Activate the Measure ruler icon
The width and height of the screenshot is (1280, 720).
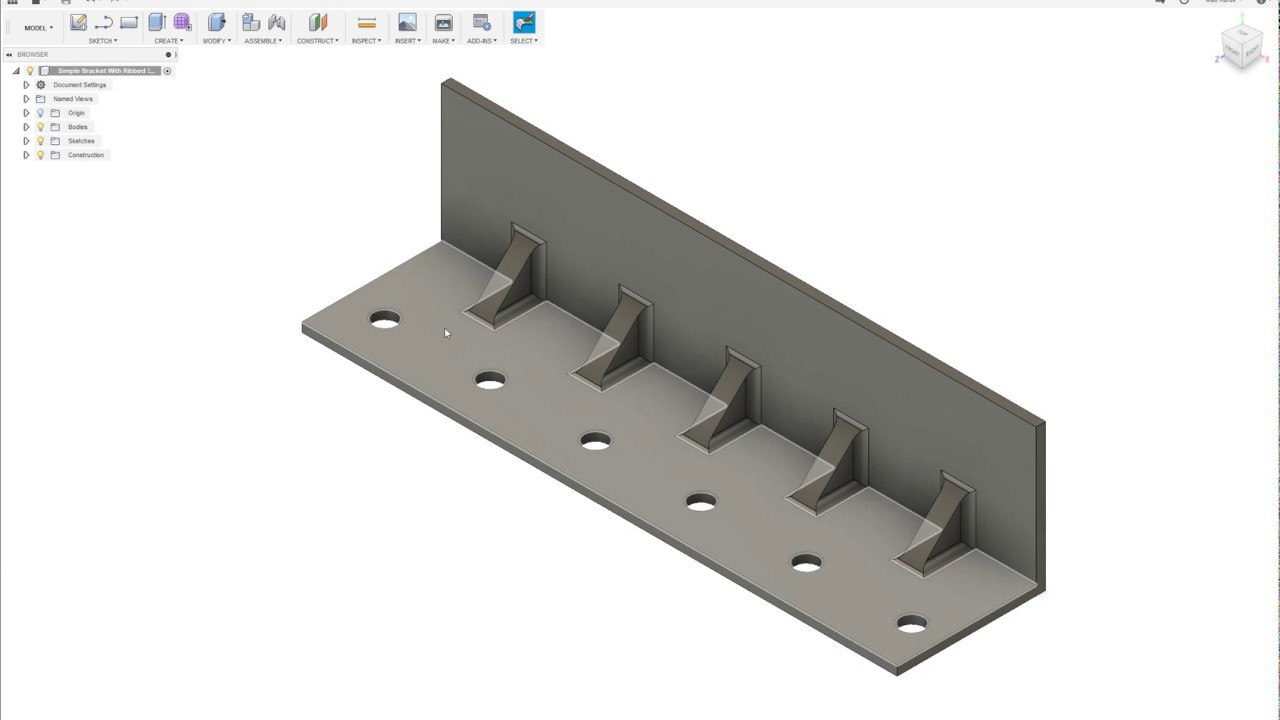tap(367, 22)
